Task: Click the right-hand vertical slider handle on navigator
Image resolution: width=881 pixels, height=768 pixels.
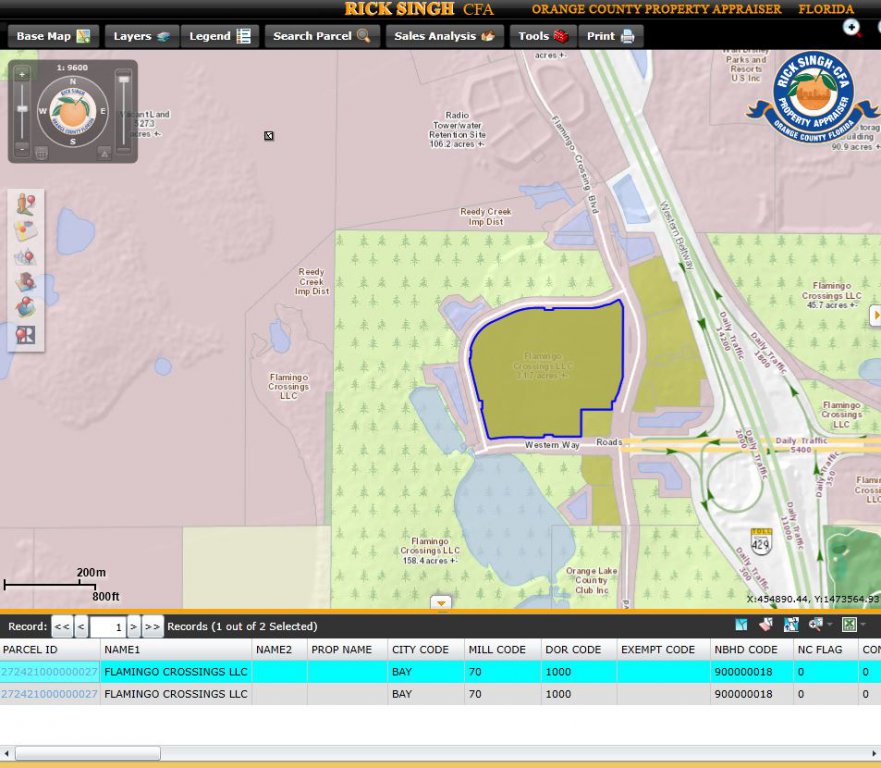Action: pyautogui.click(x=124, y=80)
